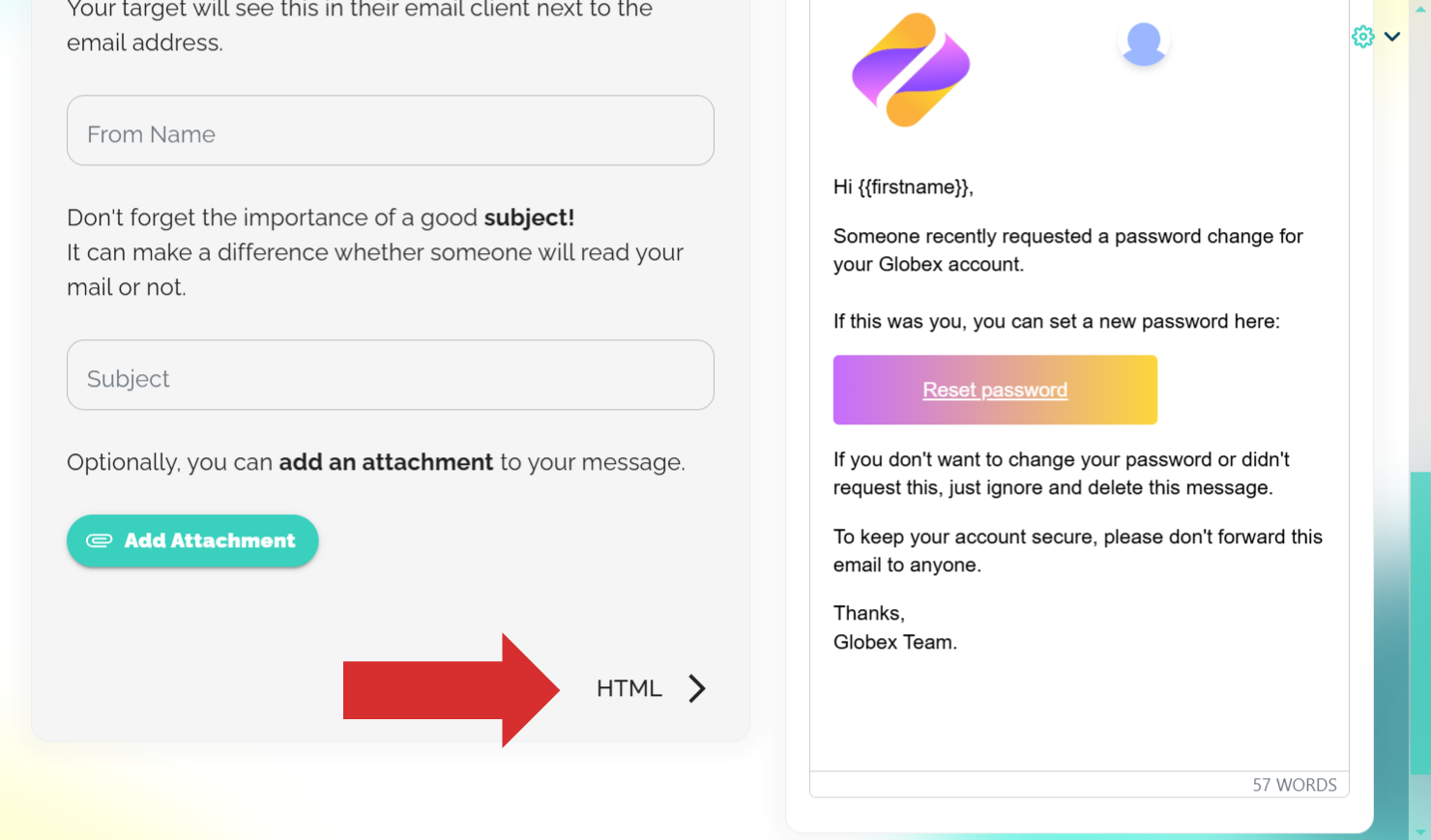Go to the HTML step label
The image size is (1431, 840).
click(x=629, y=688)
